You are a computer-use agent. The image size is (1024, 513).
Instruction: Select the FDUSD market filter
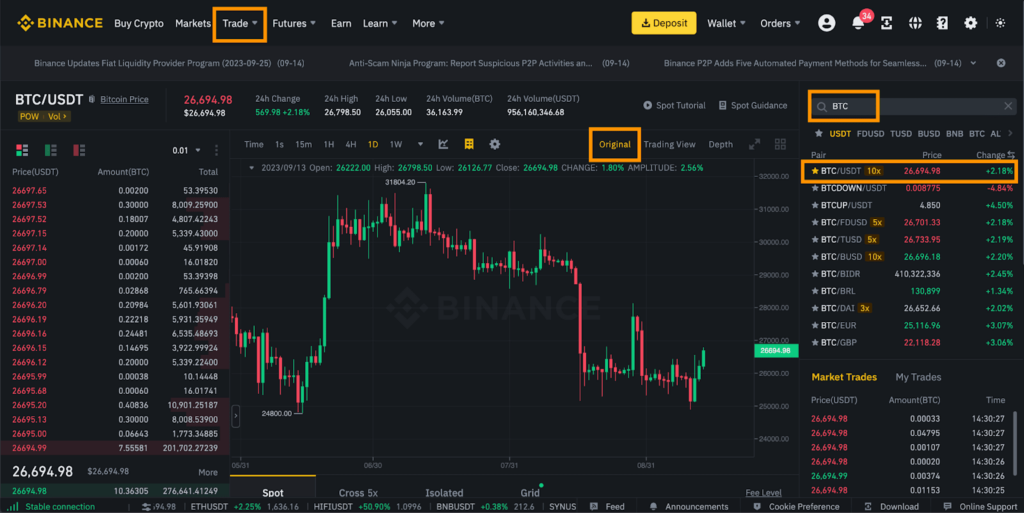(870, 134)
